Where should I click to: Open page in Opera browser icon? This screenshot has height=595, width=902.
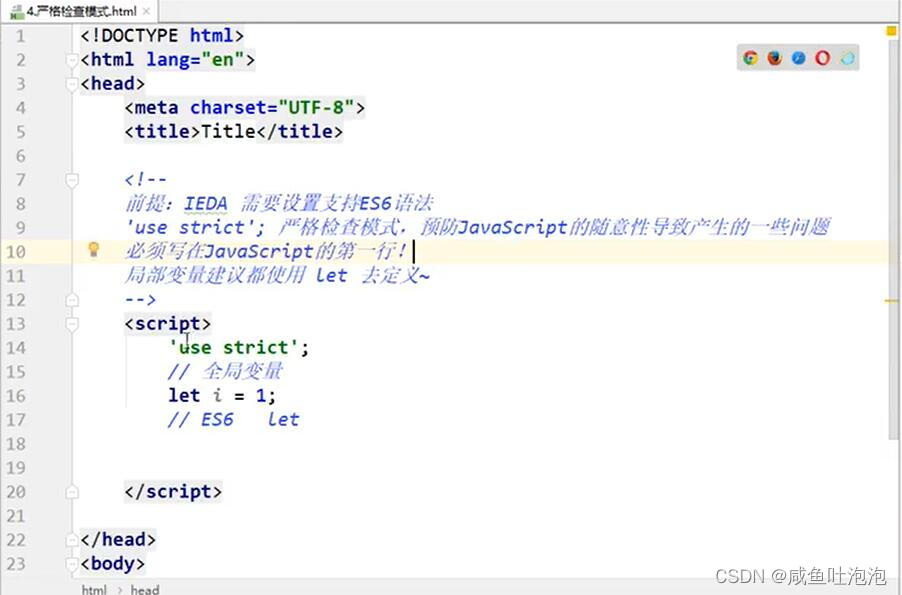pyautogui.click(x=823, y=58)
